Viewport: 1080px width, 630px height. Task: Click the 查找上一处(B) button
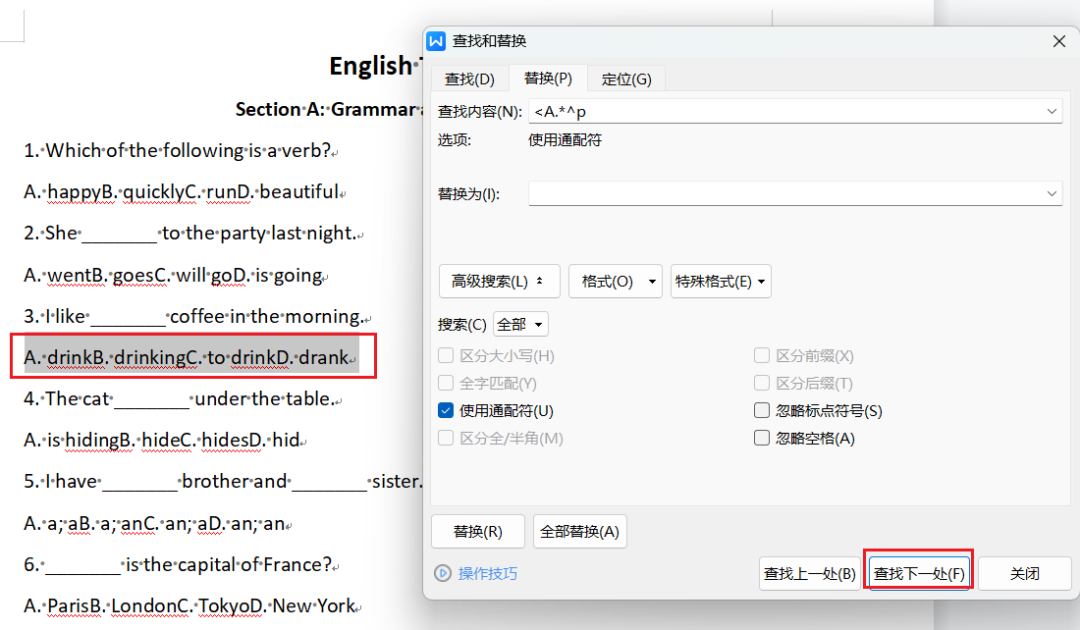point(809,573)
